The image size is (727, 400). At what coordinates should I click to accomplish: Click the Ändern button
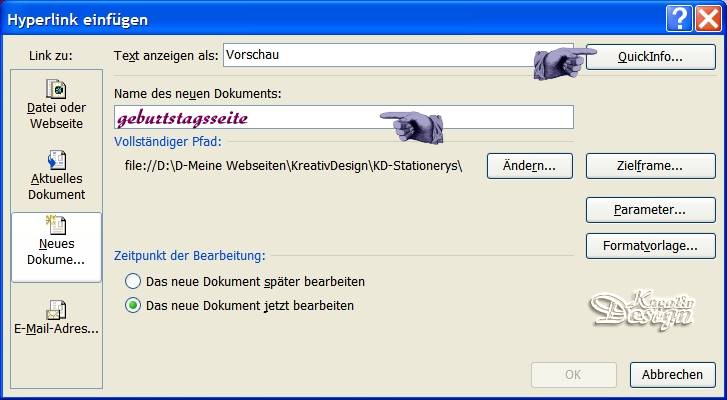pyautogui.click(x=529, y=166)
